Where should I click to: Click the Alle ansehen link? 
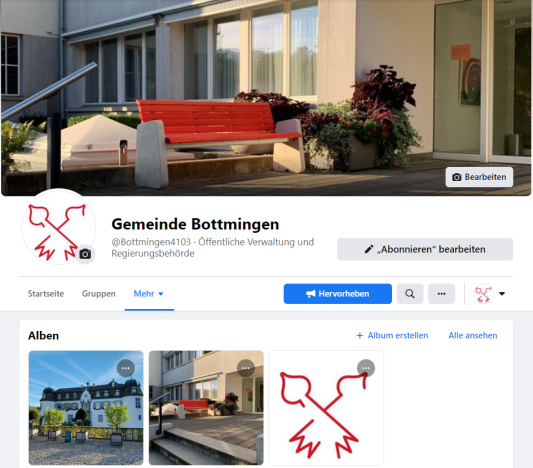point(472,335)
